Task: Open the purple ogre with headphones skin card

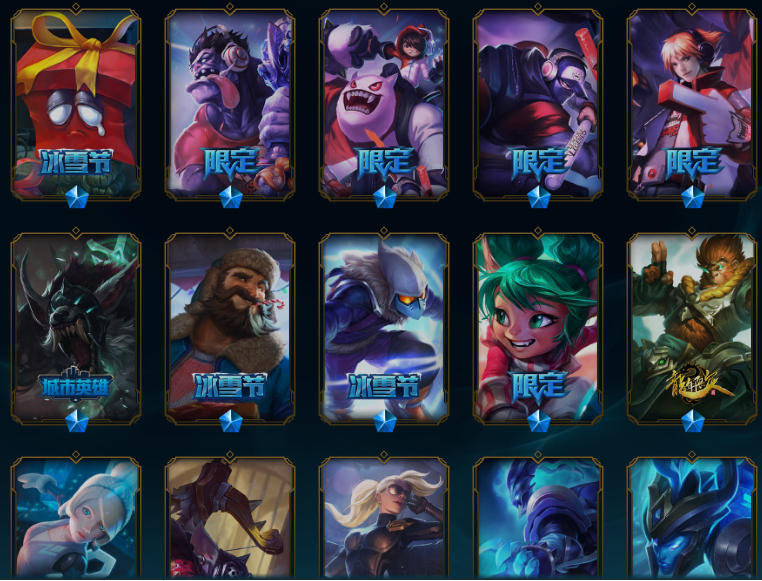Action: [x=230, y=103]
